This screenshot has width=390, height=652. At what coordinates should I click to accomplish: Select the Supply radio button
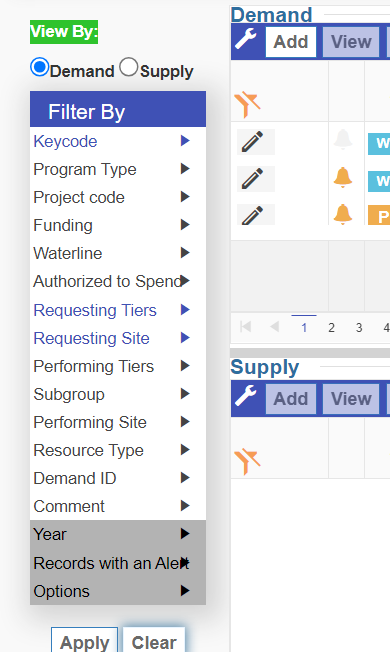[x=128, y=67]
